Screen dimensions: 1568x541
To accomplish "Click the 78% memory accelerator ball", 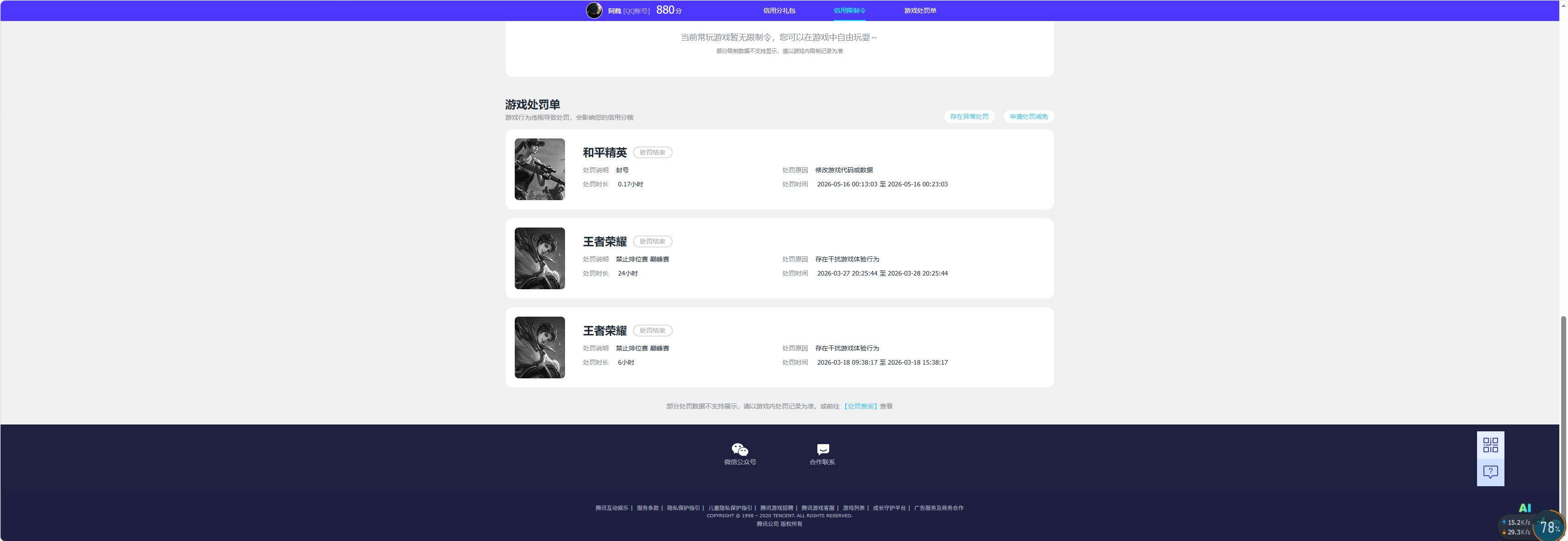I will [x=1548, y=526].
